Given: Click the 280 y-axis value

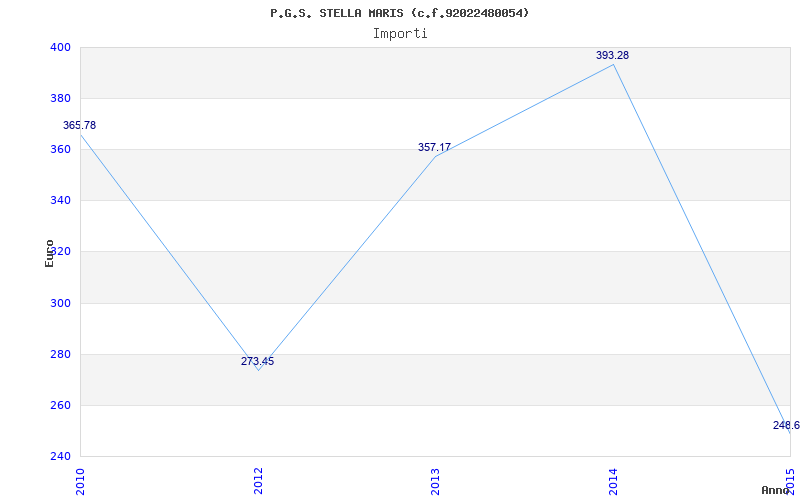Looking at the screenshot, I should [60, 355].
